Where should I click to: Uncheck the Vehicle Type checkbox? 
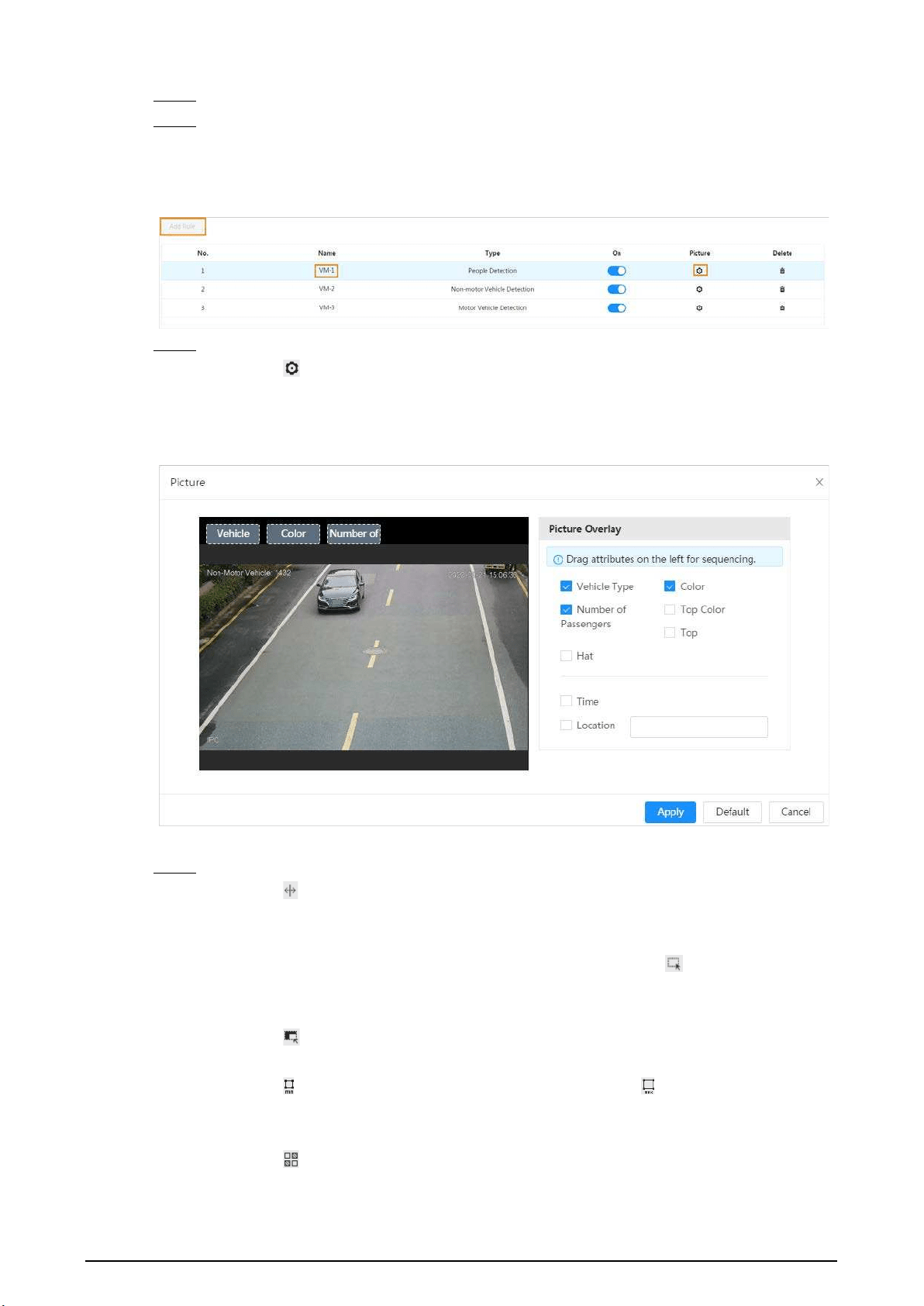[566, 586]
